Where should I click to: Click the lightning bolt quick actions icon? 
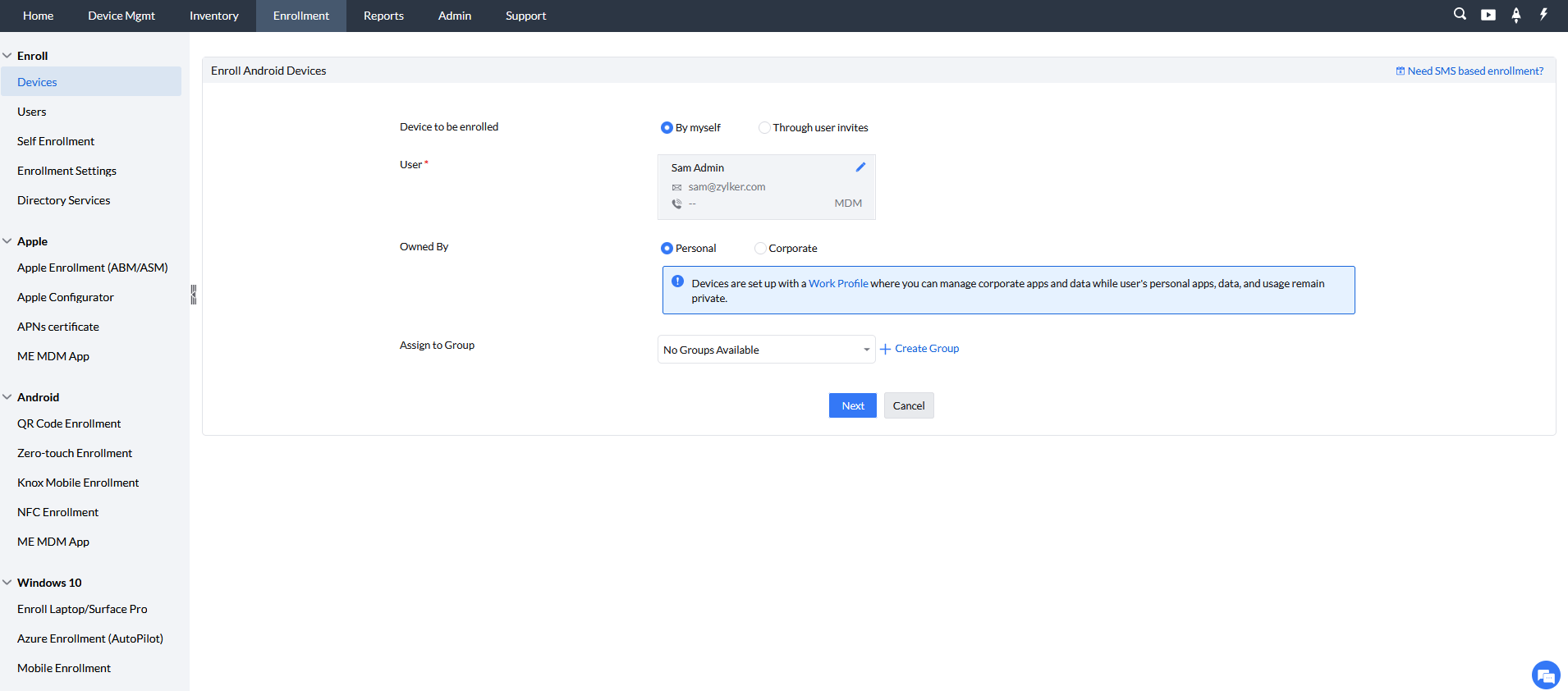coord(1543,14)
